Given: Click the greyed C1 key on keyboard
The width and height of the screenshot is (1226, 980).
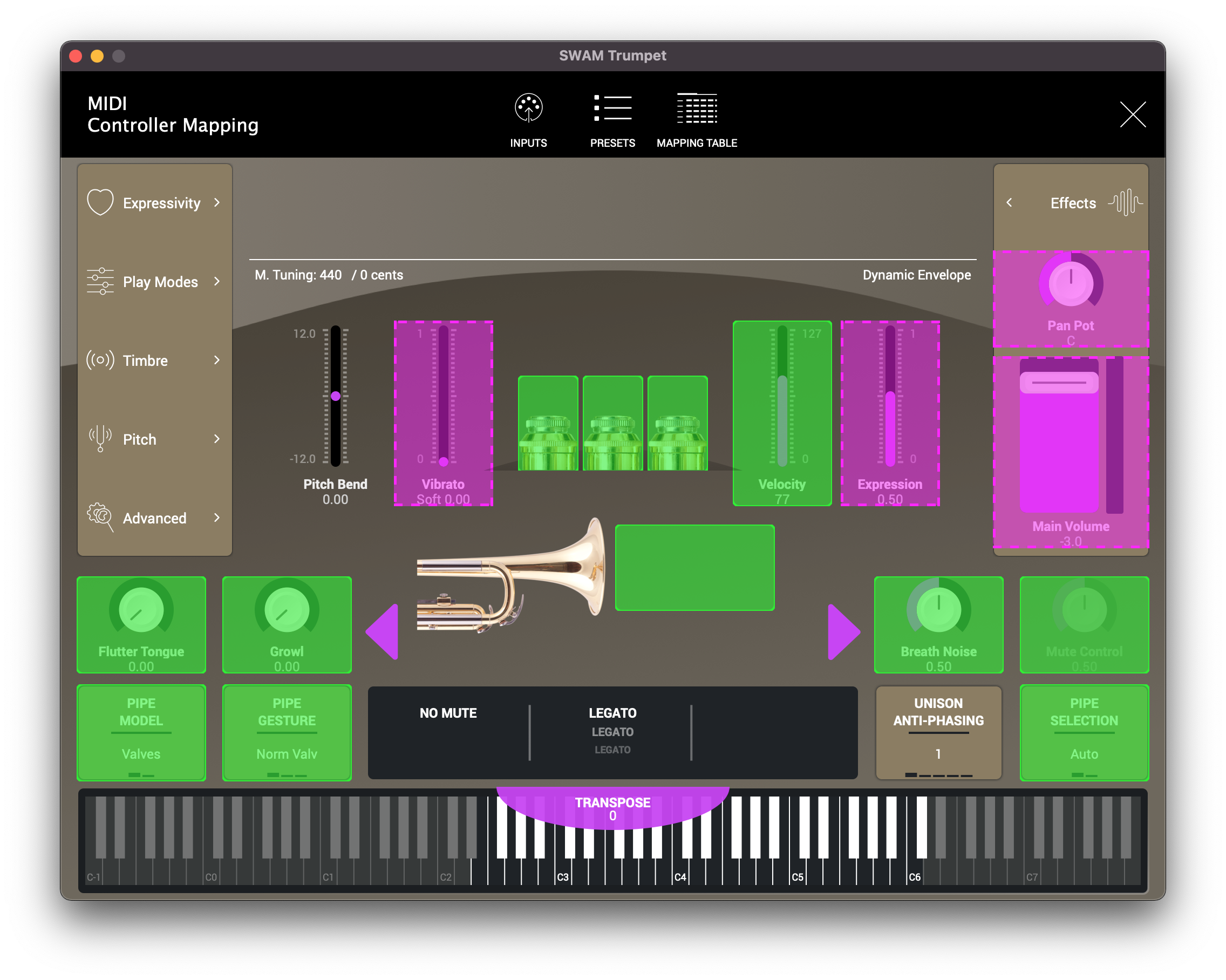Looking at the screenshot, I should click(x=328, y=872).
